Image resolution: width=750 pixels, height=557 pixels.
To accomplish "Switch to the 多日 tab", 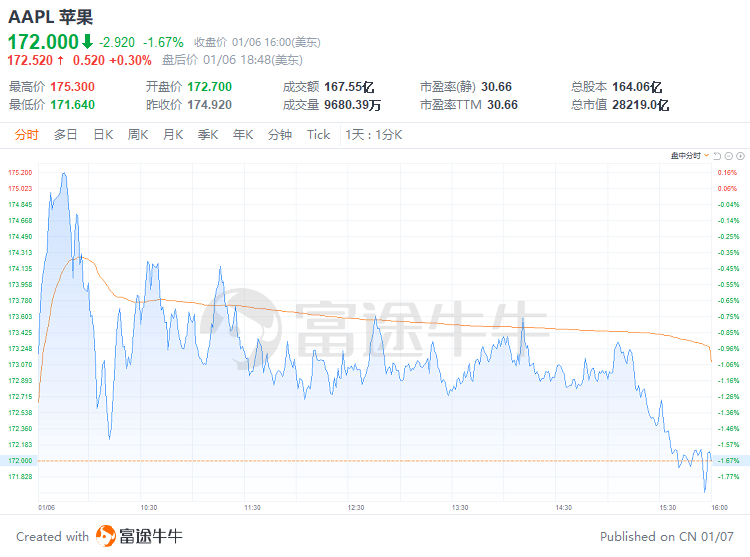I will [66, 135].
